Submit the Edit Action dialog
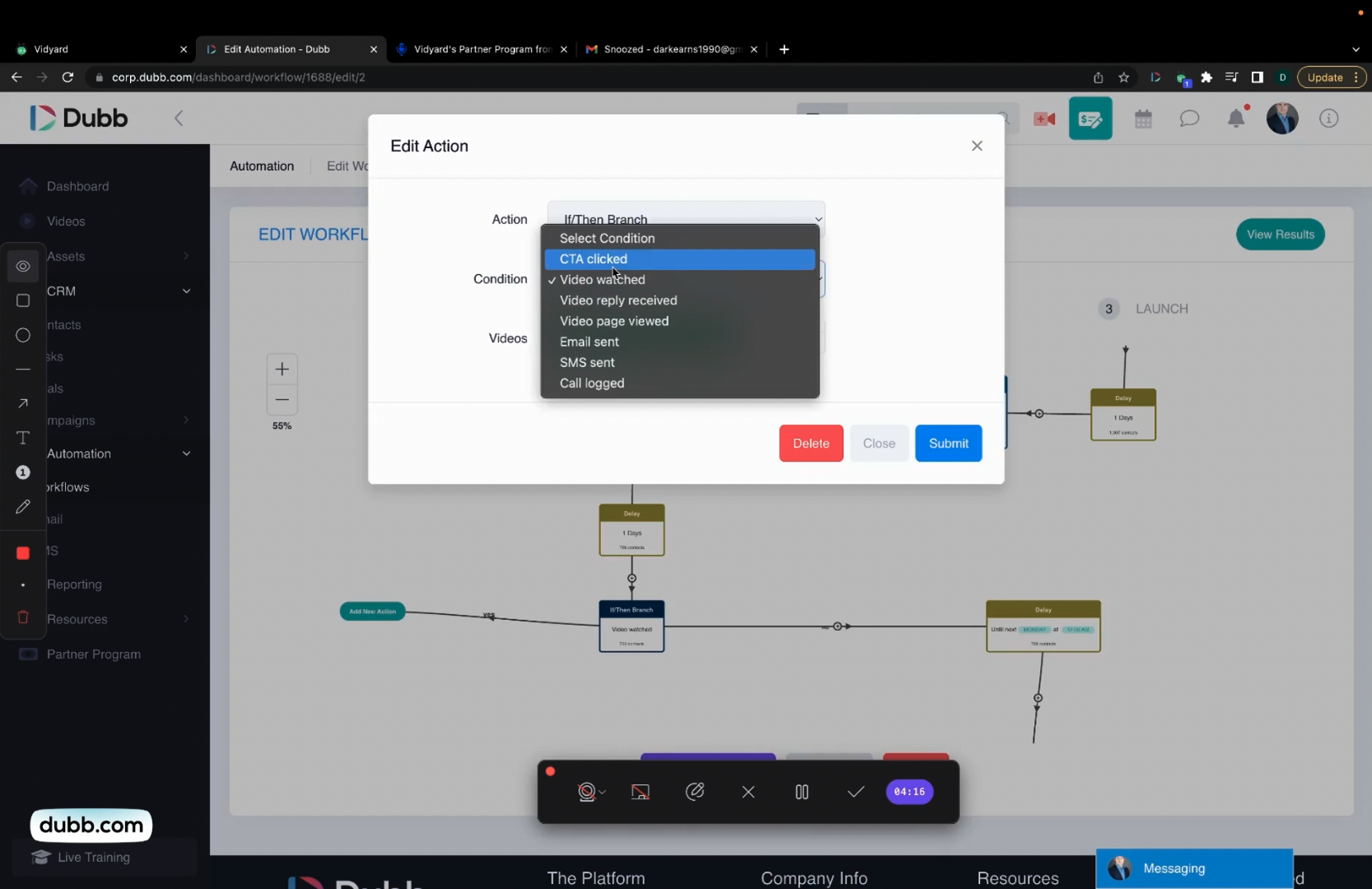The image size is (1372, 889). click(948, 443)
